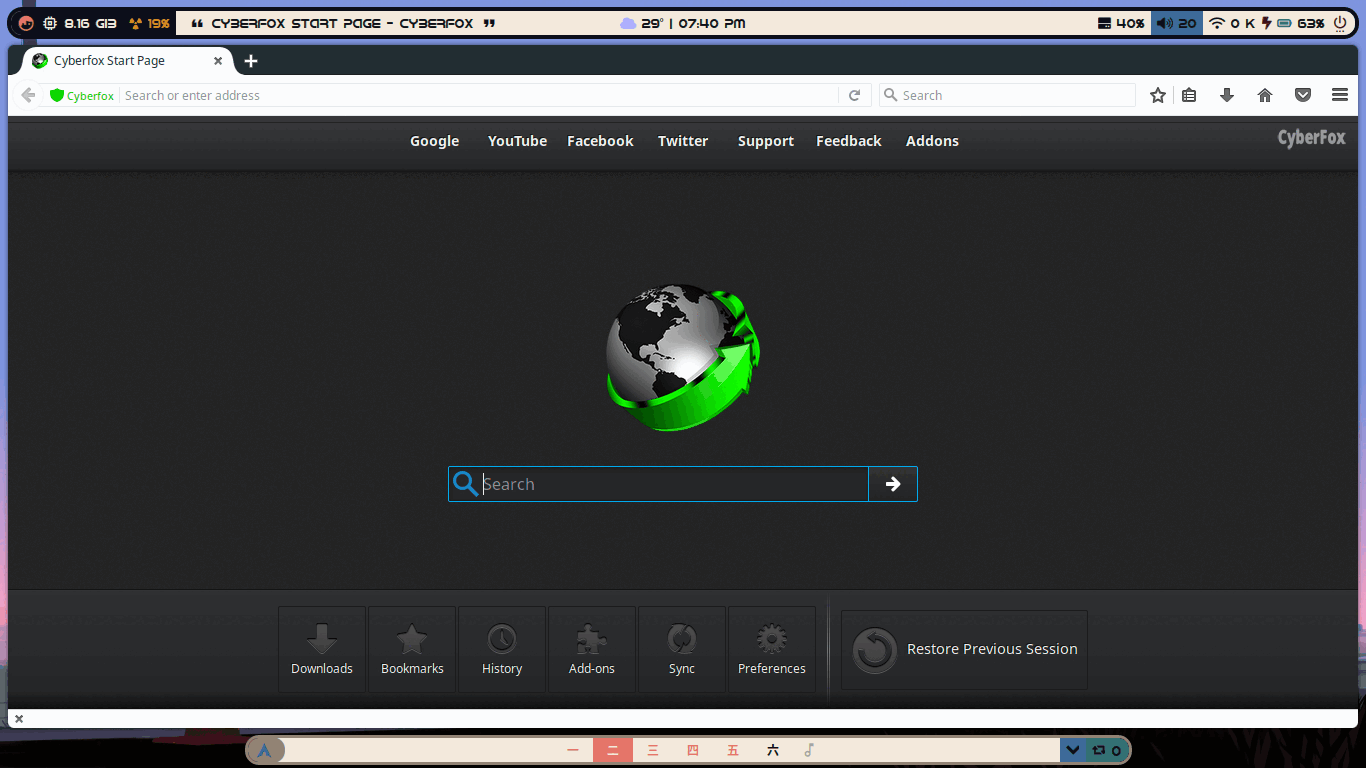
Task: Open the Add-ons puzzle tile
Action: point(592,650)
